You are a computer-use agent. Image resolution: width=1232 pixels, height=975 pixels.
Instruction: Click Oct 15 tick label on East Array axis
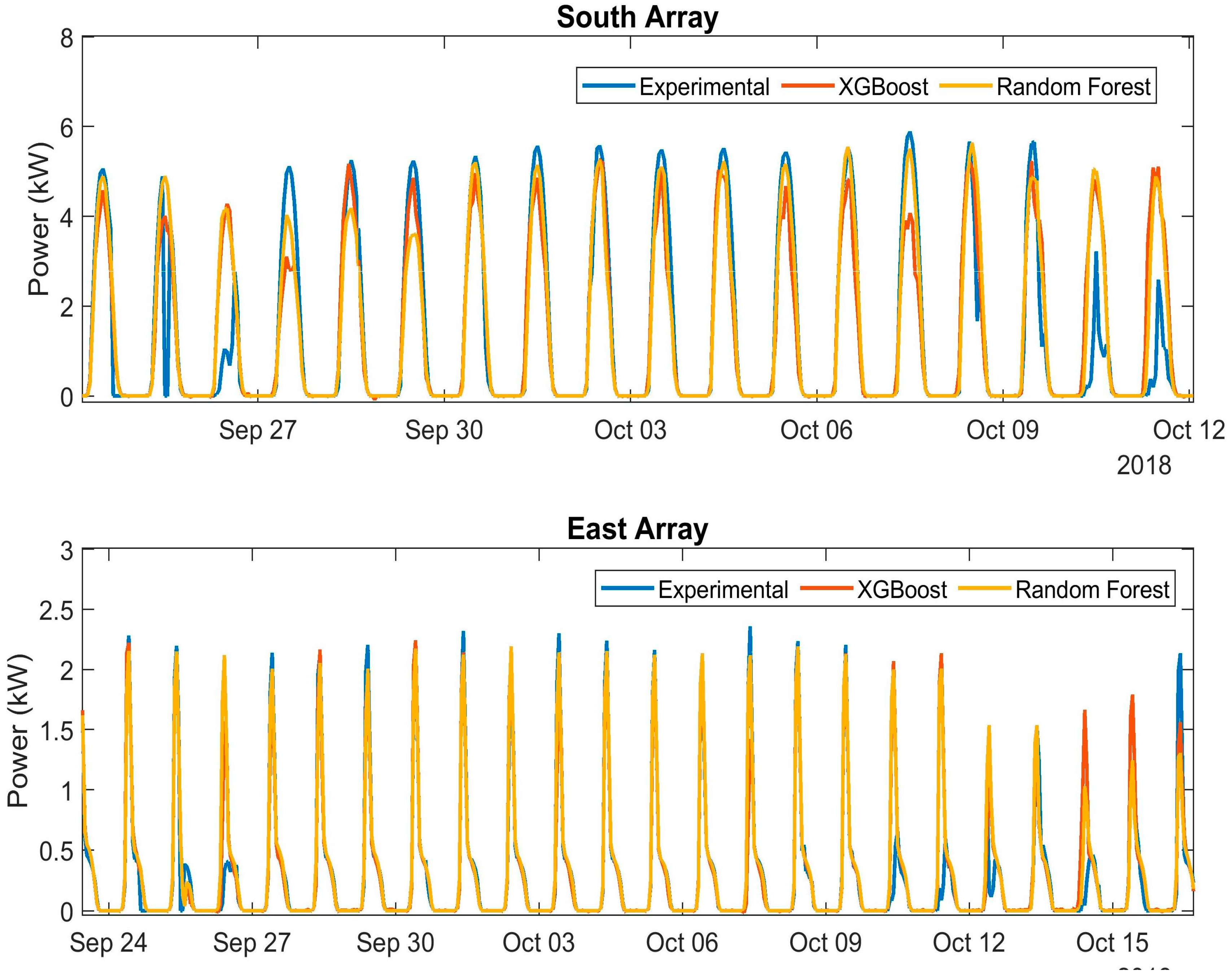1112,943
